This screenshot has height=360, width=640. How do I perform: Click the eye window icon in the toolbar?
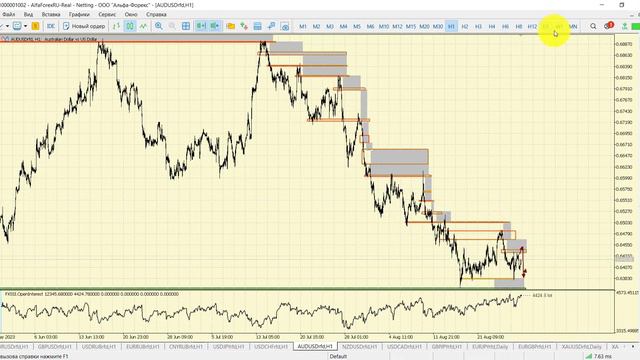[285, 27]
